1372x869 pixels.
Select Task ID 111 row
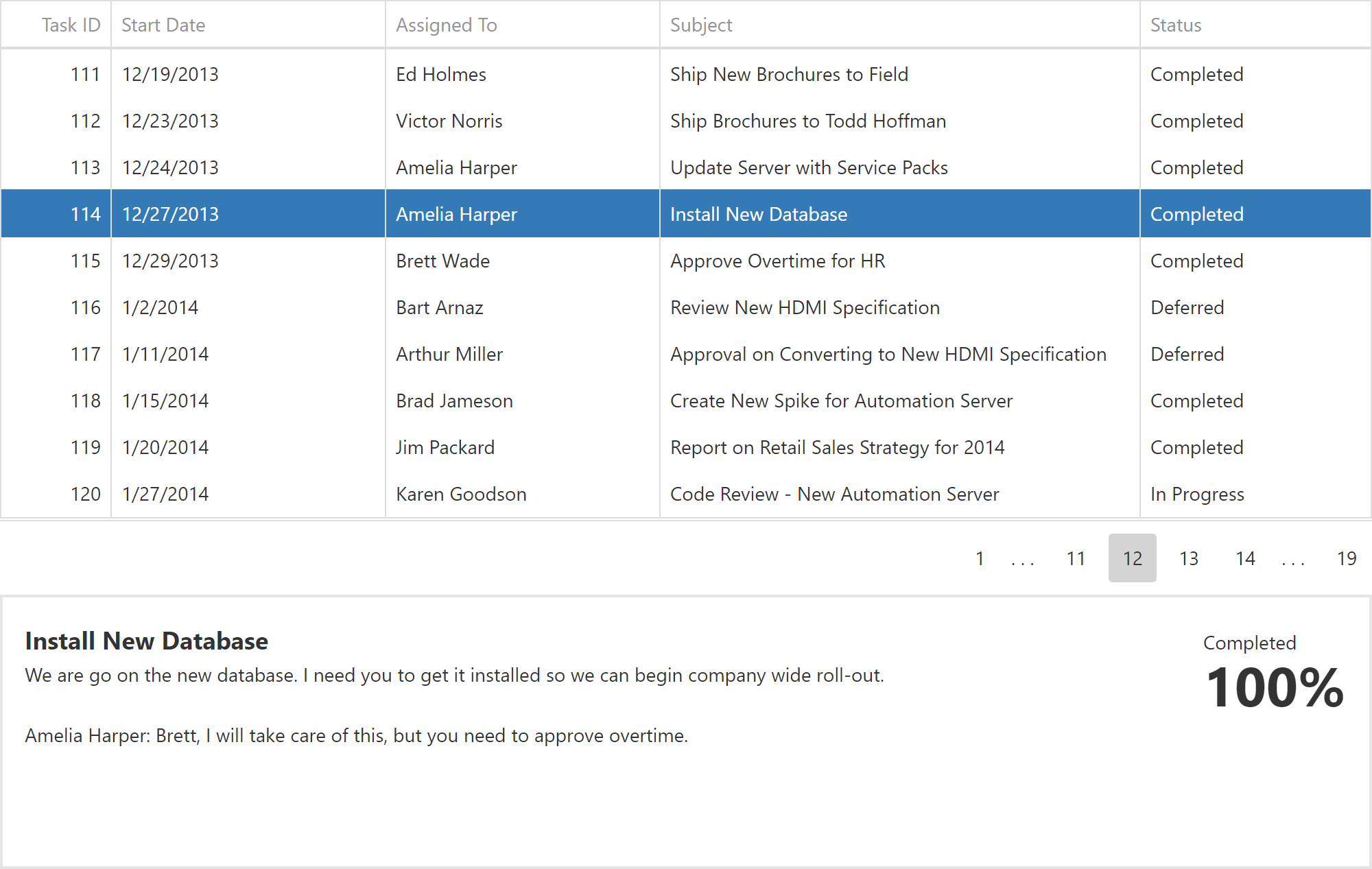[x=685, y=74]
